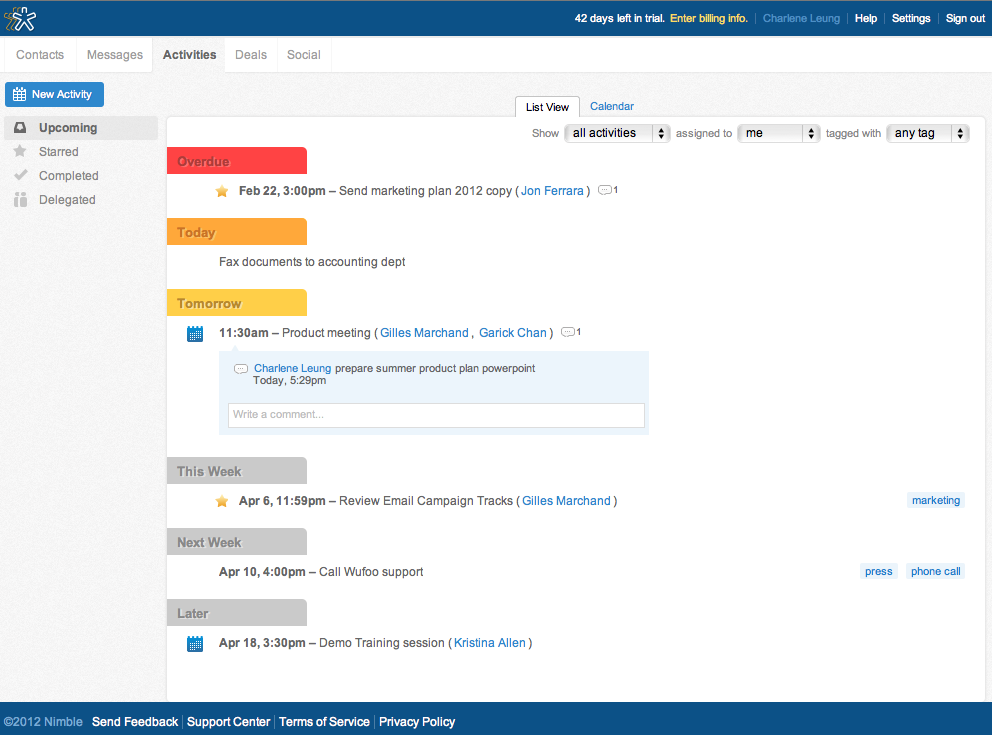The width and height of the screenshot is (992, 735).
Task: Click Send Feedback in footer
Action: tap(135, 722)
